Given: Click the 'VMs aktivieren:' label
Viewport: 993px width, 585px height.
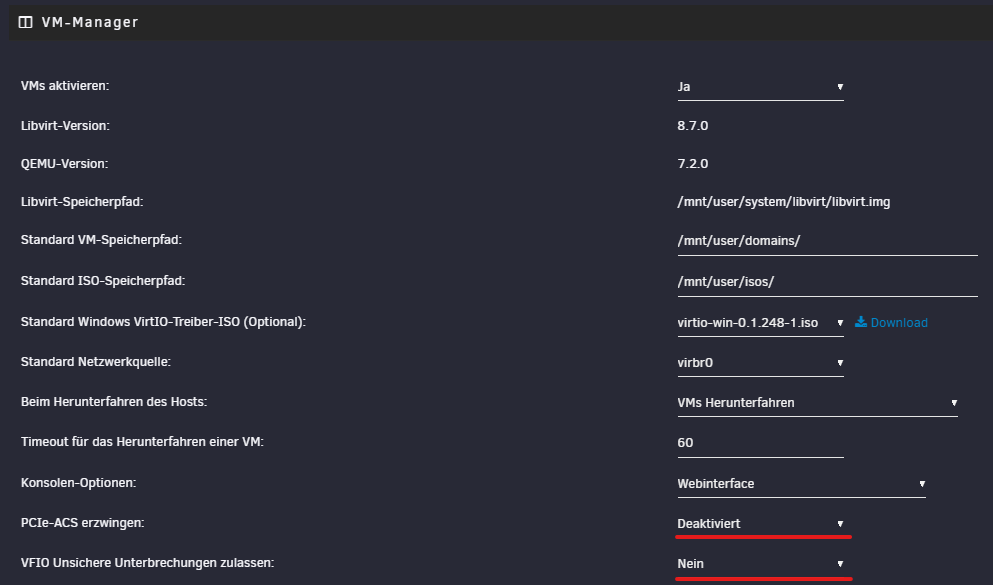Looking at the screenshot, I should tap(65, 85).
